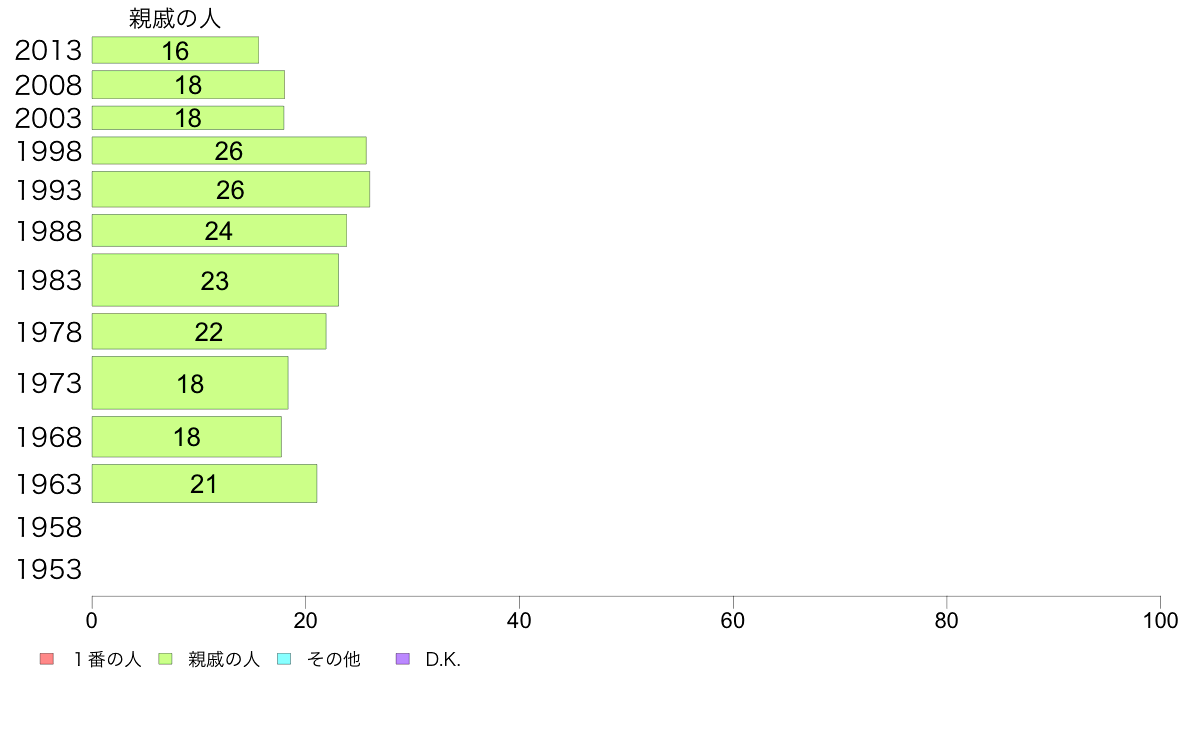Click the green 親戚の人 legend swatch

click(x=166, y=659)
